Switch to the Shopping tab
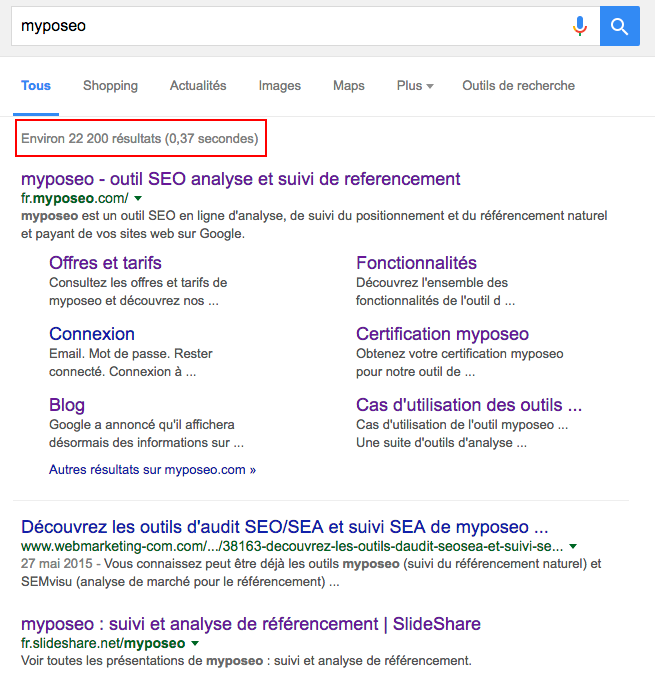This screenshot has width=655, height=681. coord(110,86)
